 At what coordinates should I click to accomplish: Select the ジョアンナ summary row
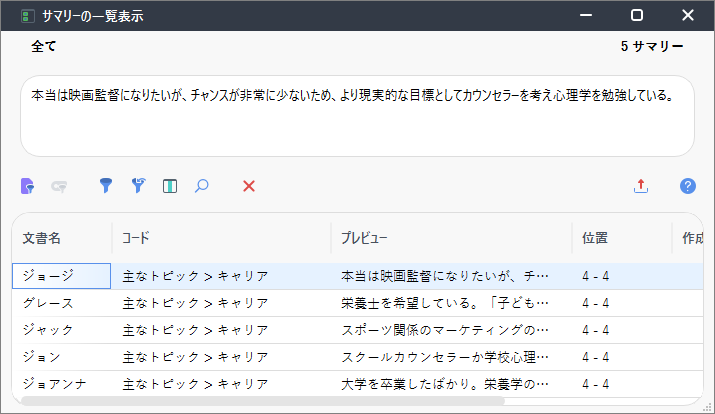[x=358, y=384]
